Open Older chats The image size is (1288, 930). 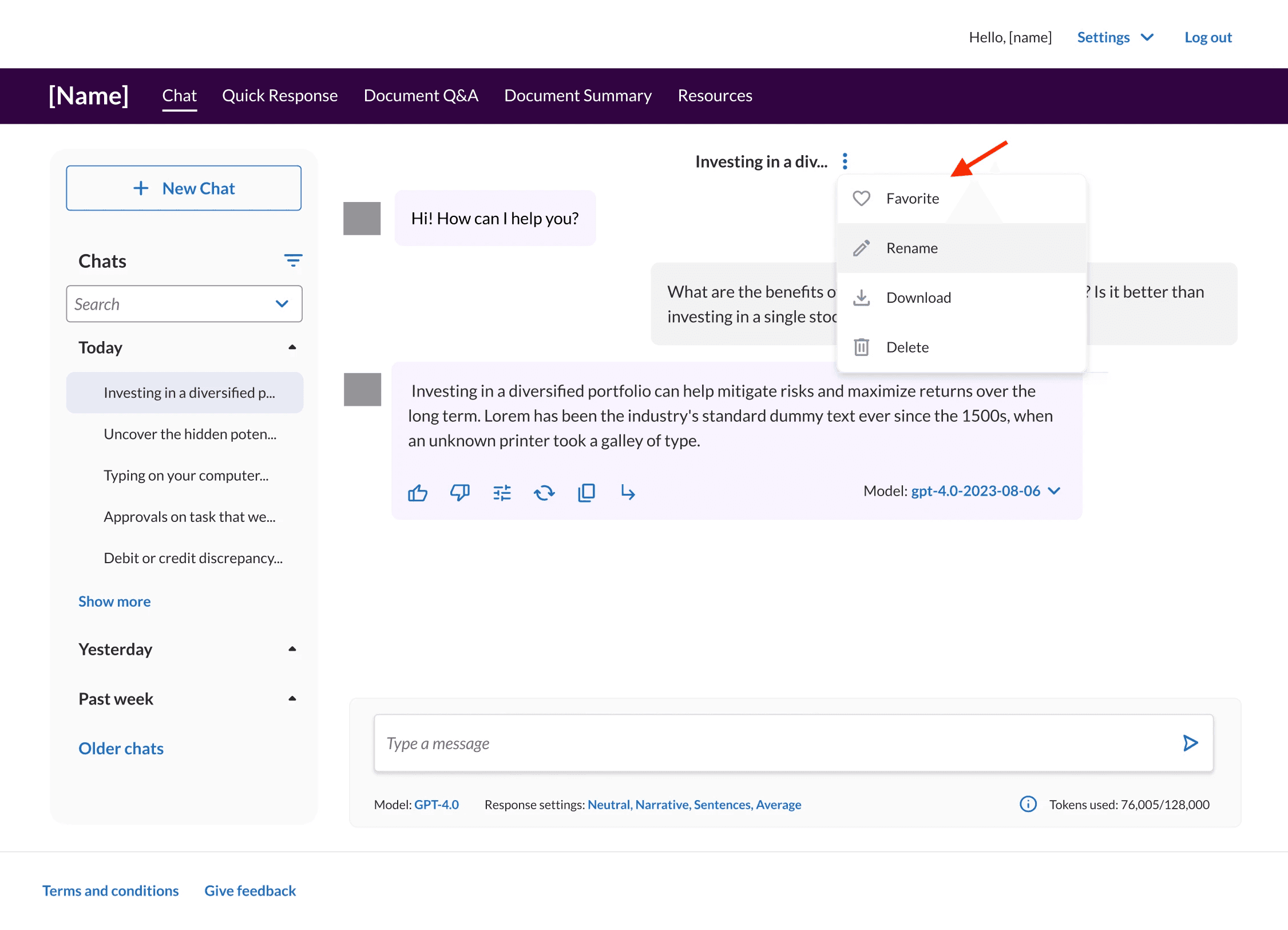coord(121,749)
